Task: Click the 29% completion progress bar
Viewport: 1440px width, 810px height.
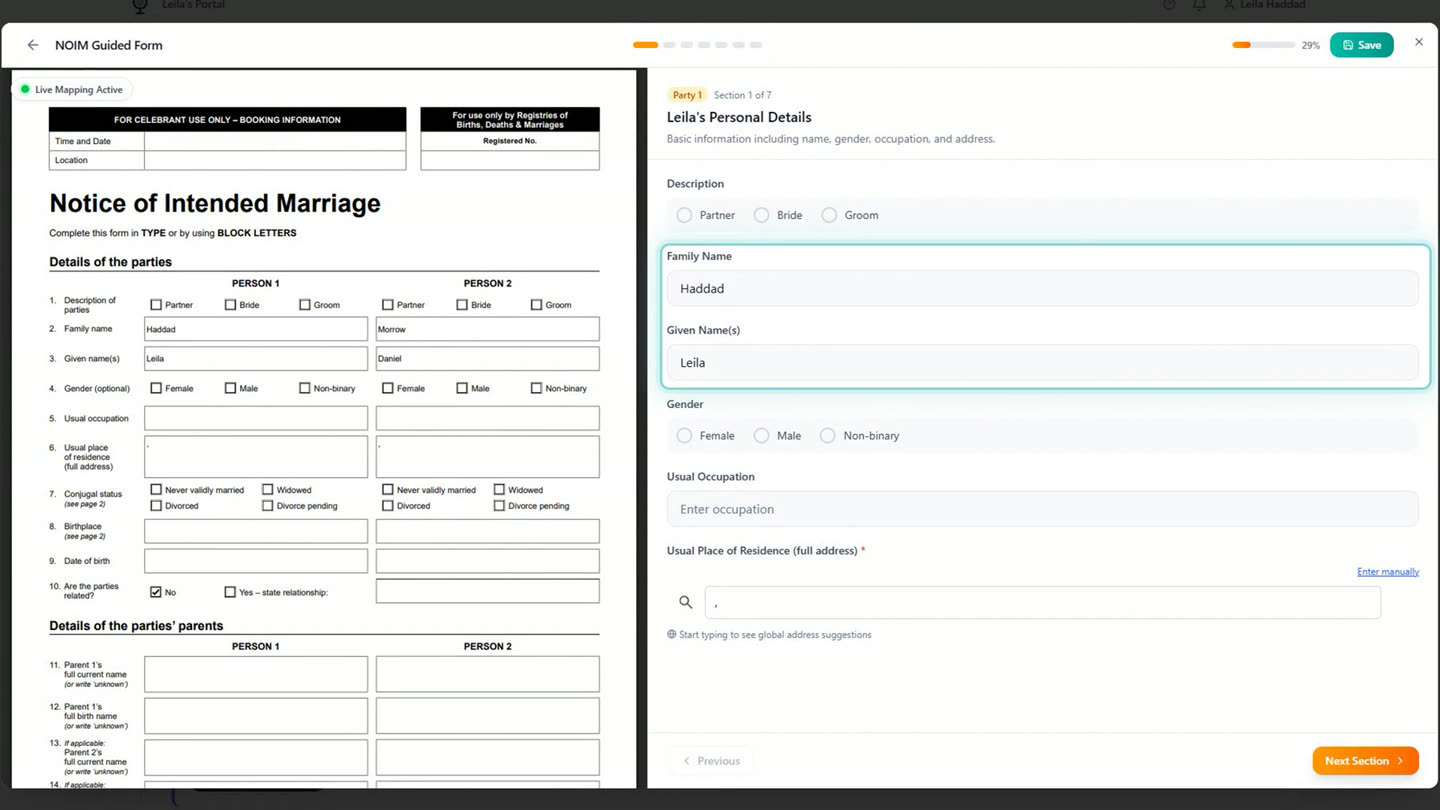Action: 1263,45
